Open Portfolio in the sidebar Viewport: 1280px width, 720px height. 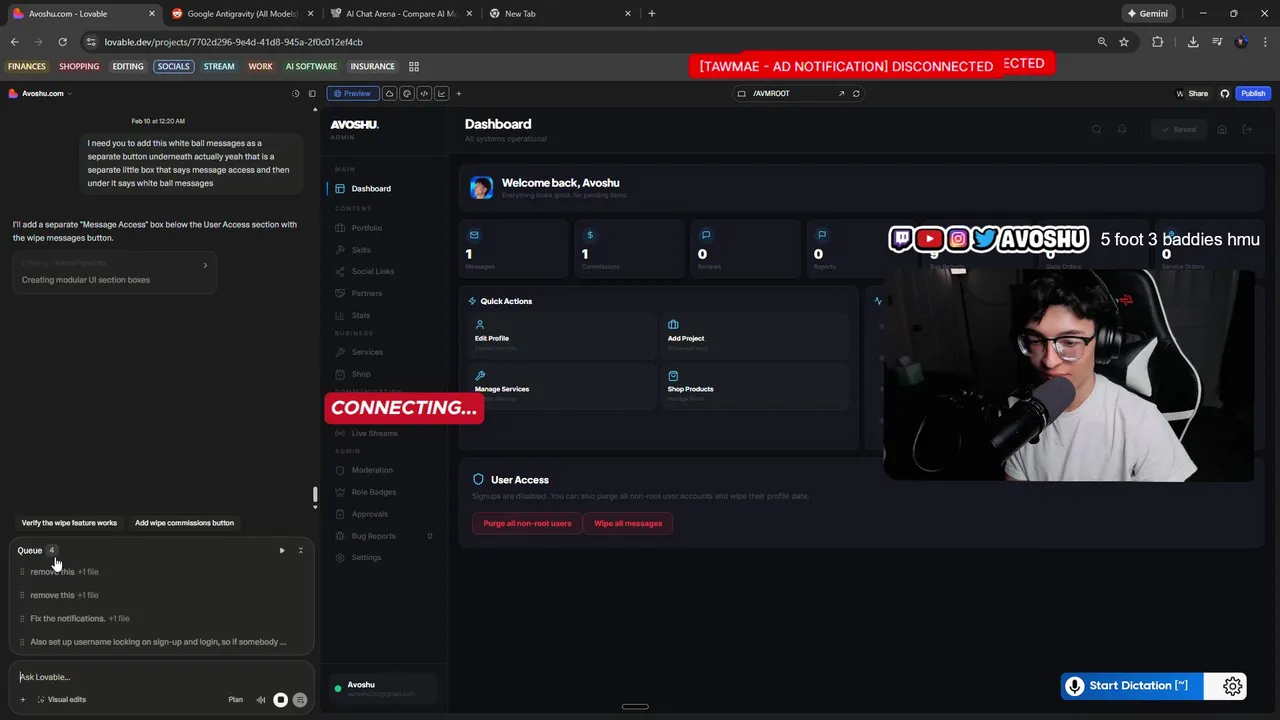coord(366,228)
